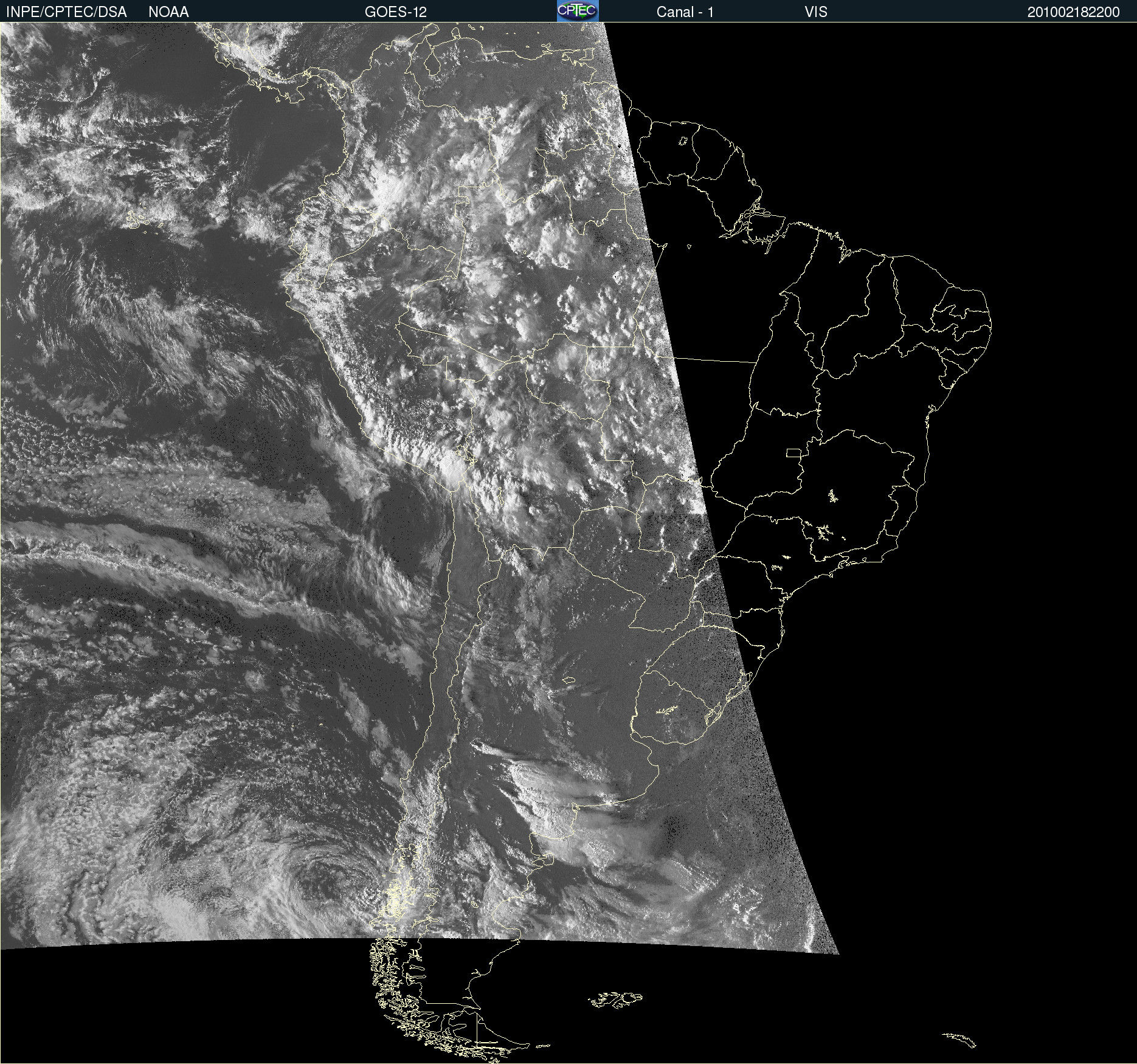This screenshot has width=1137, height=1064.
Task: Click the Canal - 1 label
Action: [x=685, y=12]
